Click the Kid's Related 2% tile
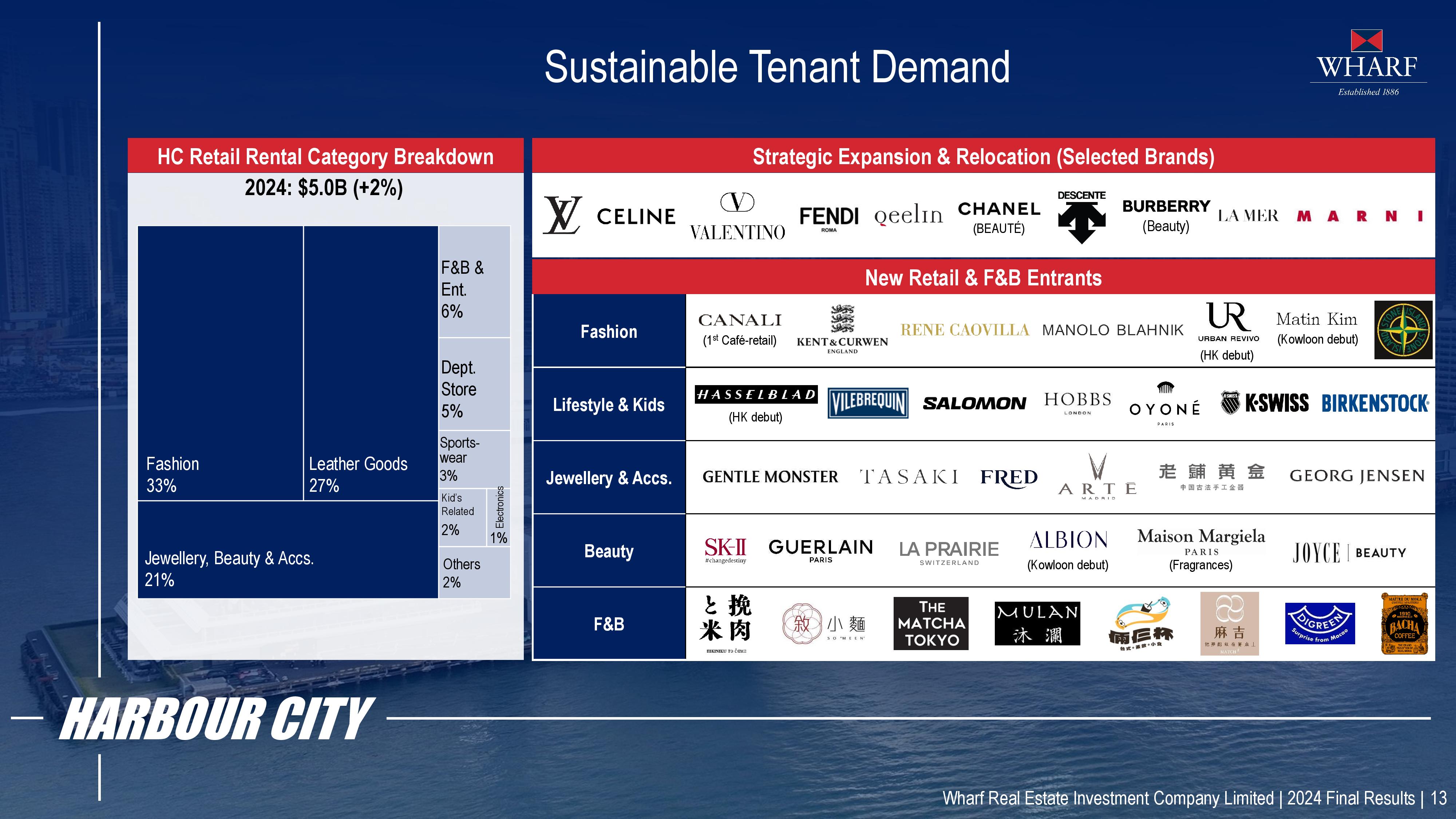Screen dimensions: 1456x819 (462, 517)
